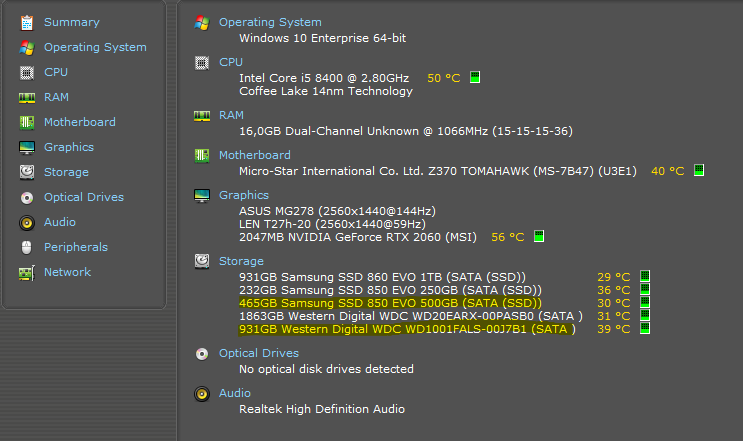Switch to the Peripherals section
Viewport: 743px width, 441px height.
[75, 247]
